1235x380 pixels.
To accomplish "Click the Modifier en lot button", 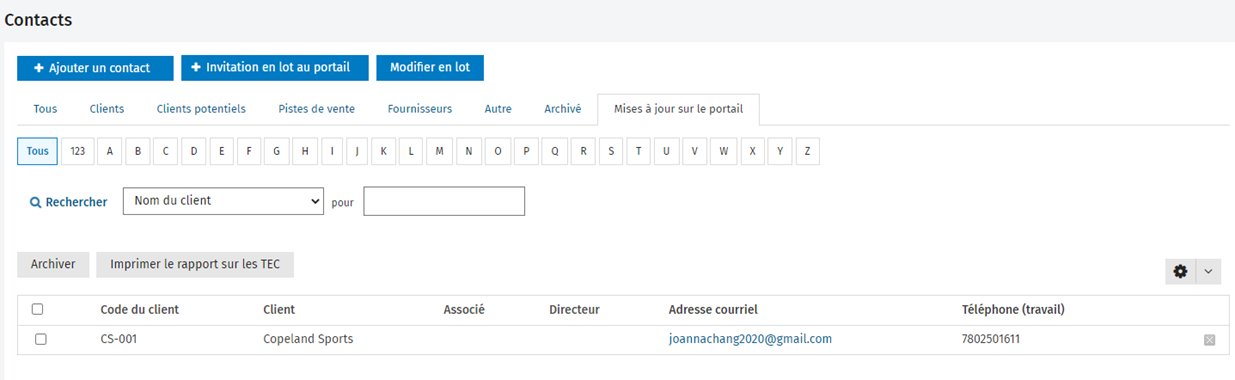I will coord(430,68).
